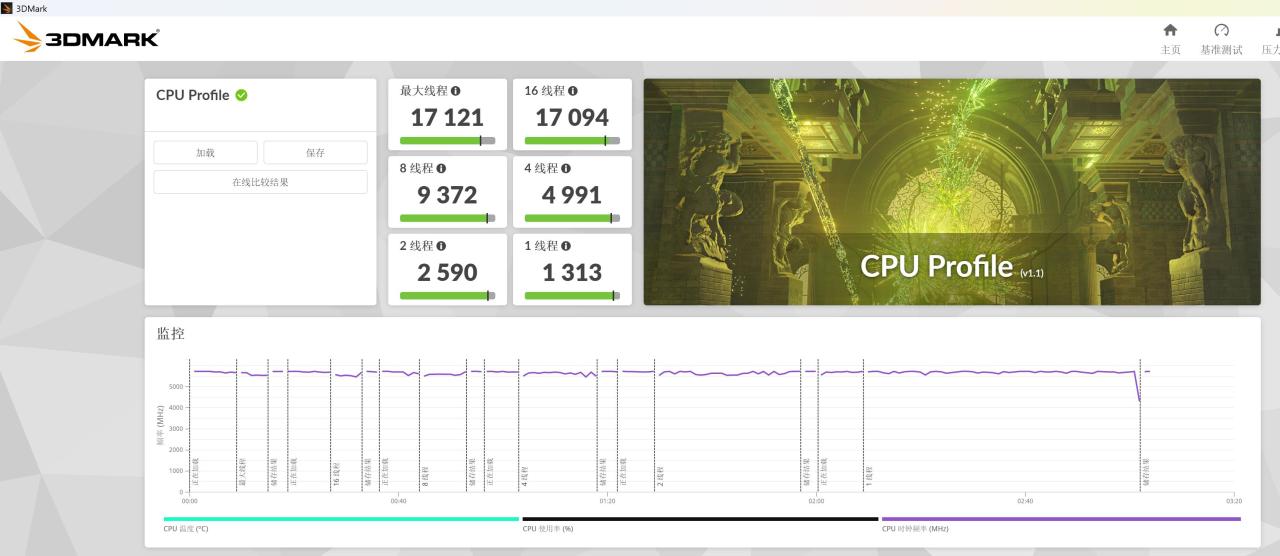Click the 4 线程 marker in chart
This screenshot has height=556, width=1280.
tap(524, 476)
